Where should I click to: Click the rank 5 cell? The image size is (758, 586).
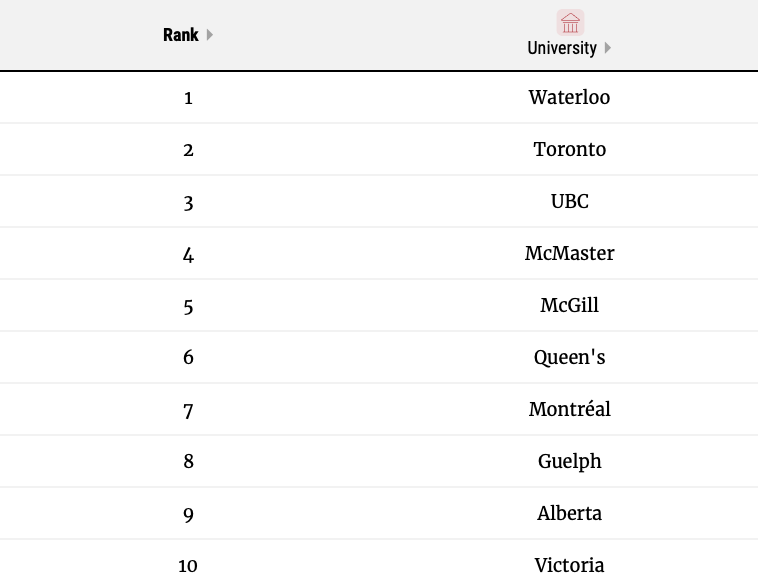(188, 307)
